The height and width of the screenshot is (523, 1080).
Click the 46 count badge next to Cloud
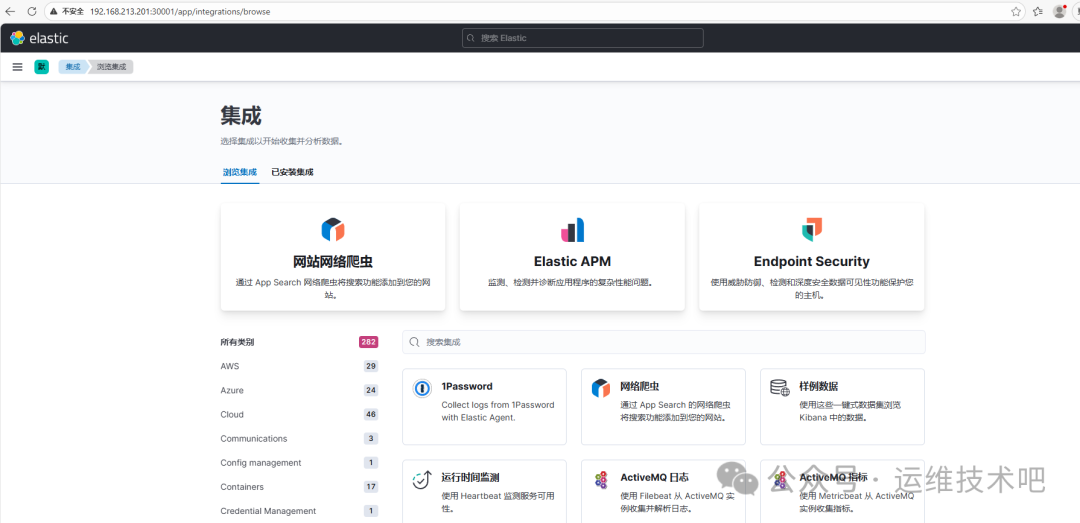371,415
